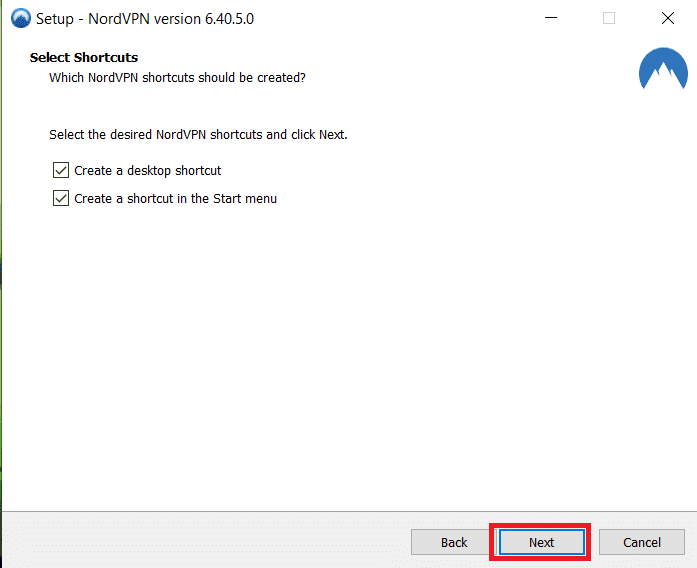Click the NordVPN mountain logo
The width and height of the screenshot is (697, 568).
tap(663, 69)
